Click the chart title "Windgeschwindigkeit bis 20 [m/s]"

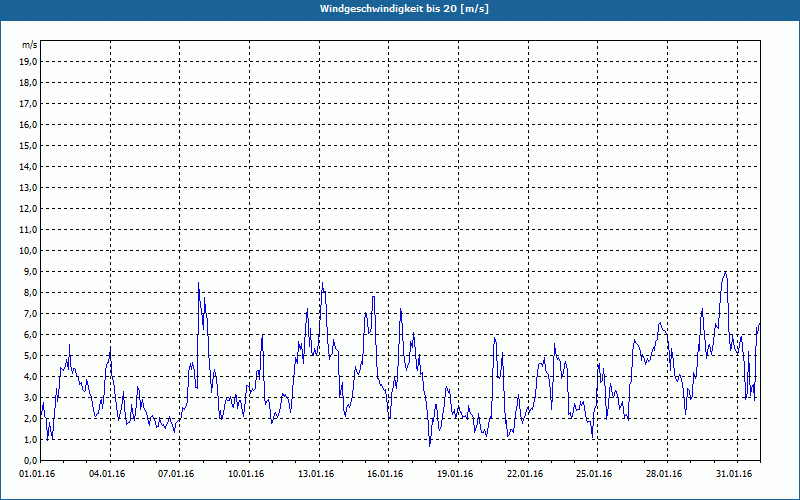(404, 9)
